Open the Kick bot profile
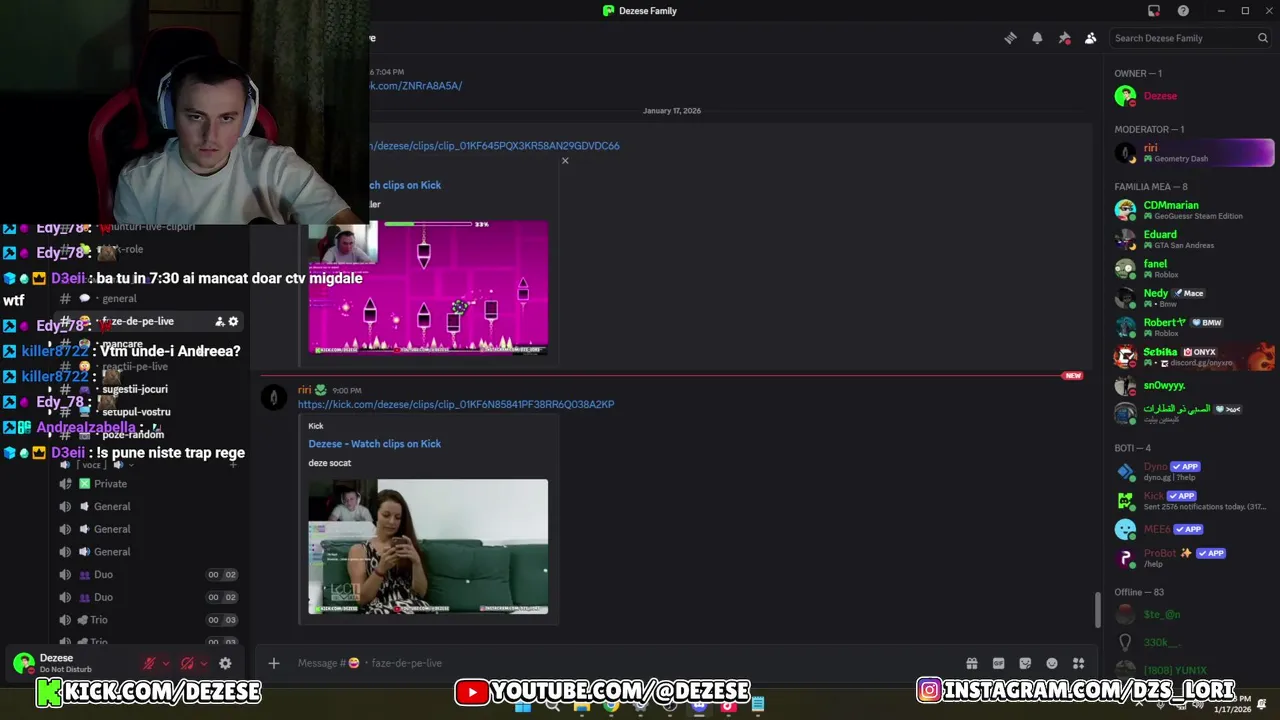Image resolution: width=1280 pixels, height=720 pixels. (1192, 500)
